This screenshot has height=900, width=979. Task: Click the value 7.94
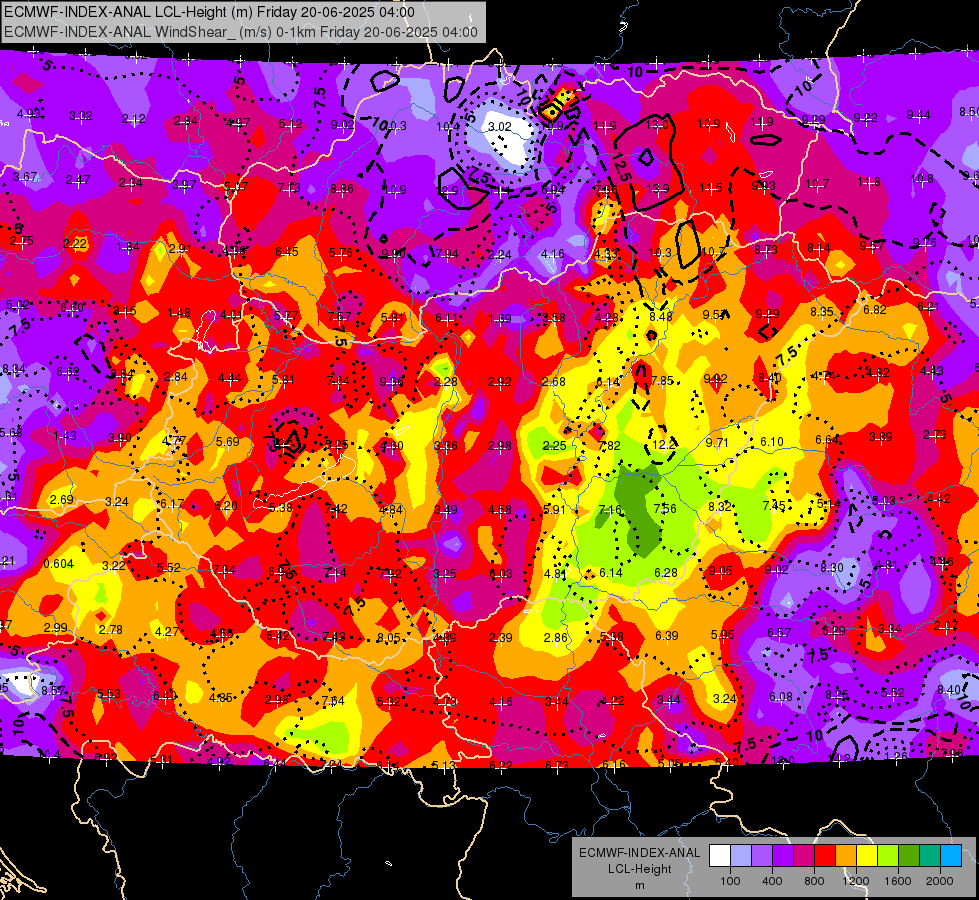(446, 254)
